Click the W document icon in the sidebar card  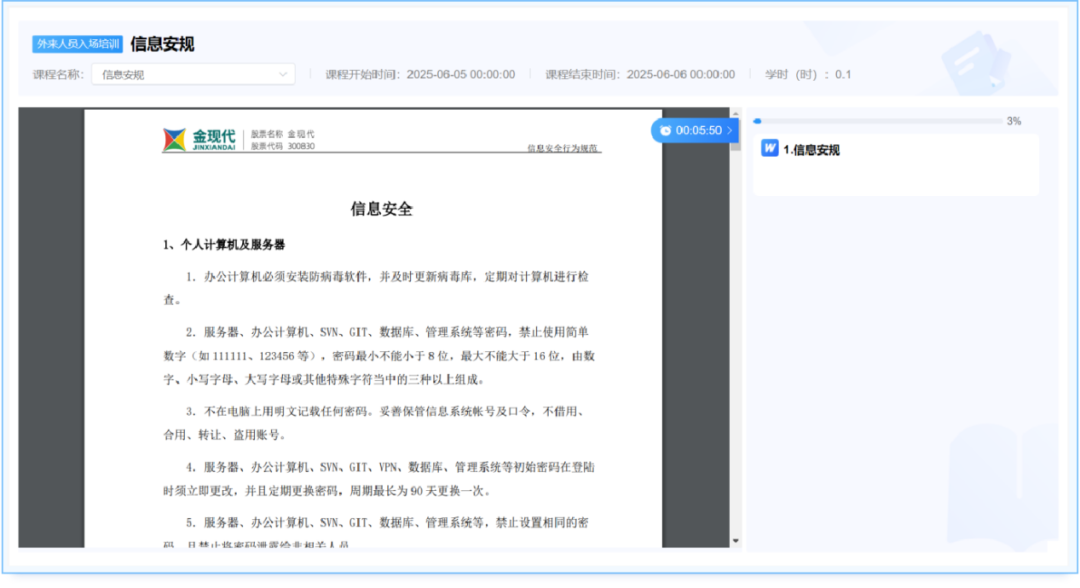coord(770,148)
